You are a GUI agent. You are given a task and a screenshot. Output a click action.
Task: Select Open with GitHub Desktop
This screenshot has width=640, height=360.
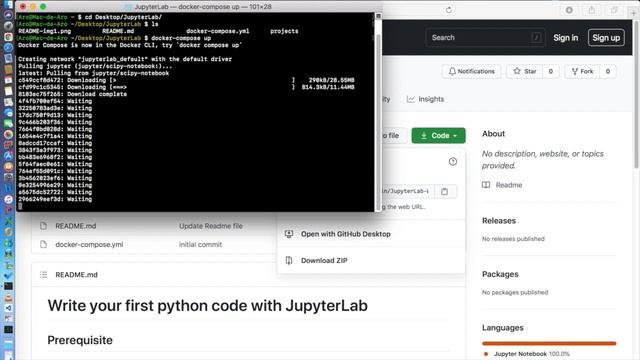346,234
